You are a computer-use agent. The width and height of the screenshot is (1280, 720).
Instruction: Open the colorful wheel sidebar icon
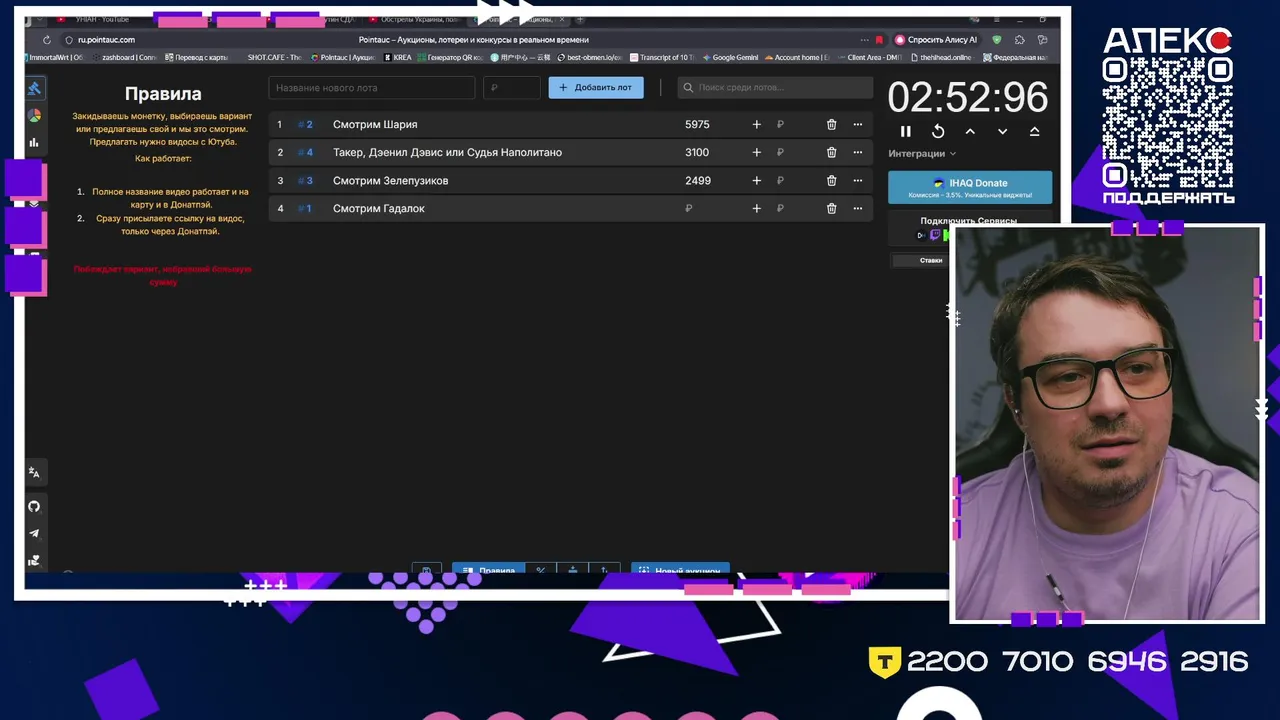pos(34,115)
